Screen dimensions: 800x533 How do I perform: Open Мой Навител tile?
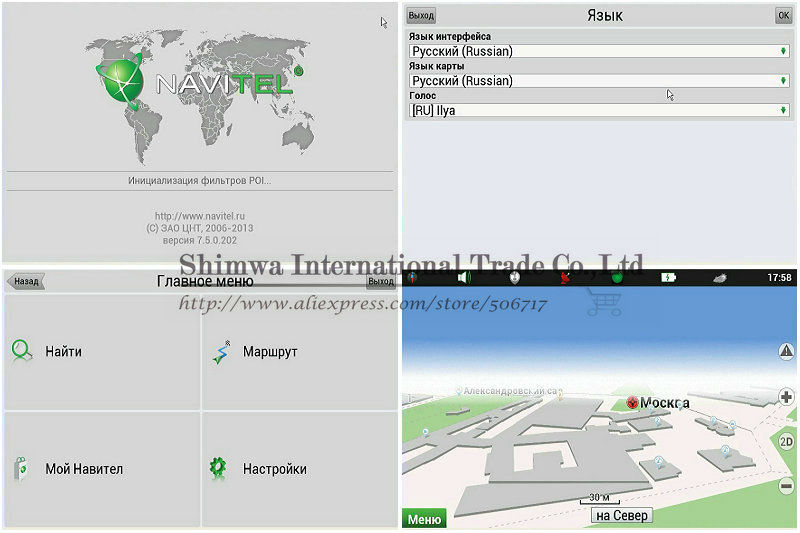(102, 469)
